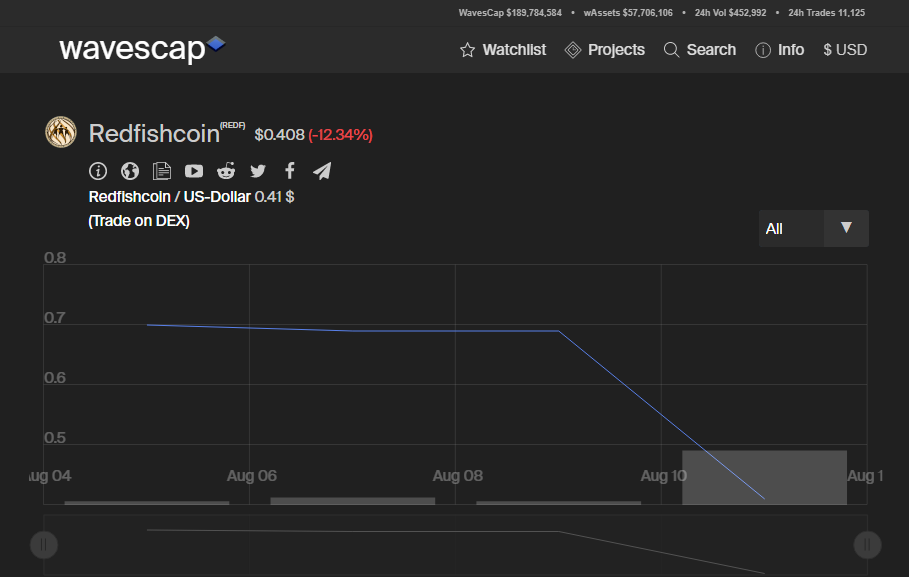Open the Redfishcoin Reddit icon
This screenshot has height=577, width=909.
click(x=226, y=171)
